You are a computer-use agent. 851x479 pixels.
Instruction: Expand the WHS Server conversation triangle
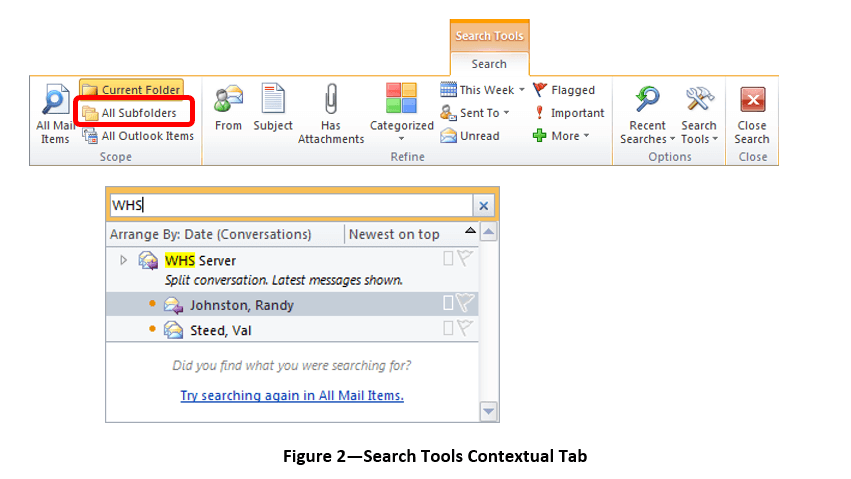tap(123, 260)
